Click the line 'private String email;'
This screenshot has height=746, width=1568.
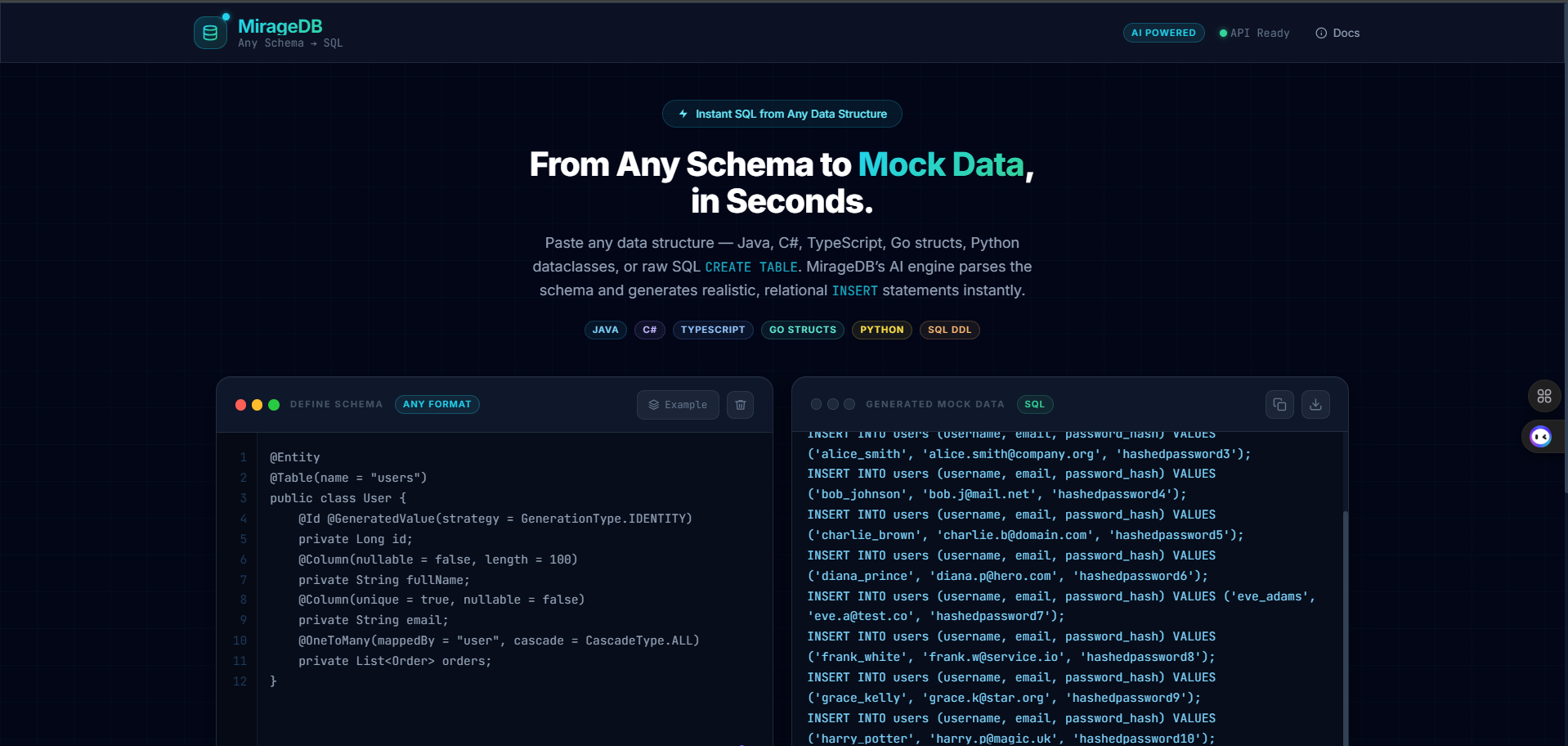[x=374, y=620]
